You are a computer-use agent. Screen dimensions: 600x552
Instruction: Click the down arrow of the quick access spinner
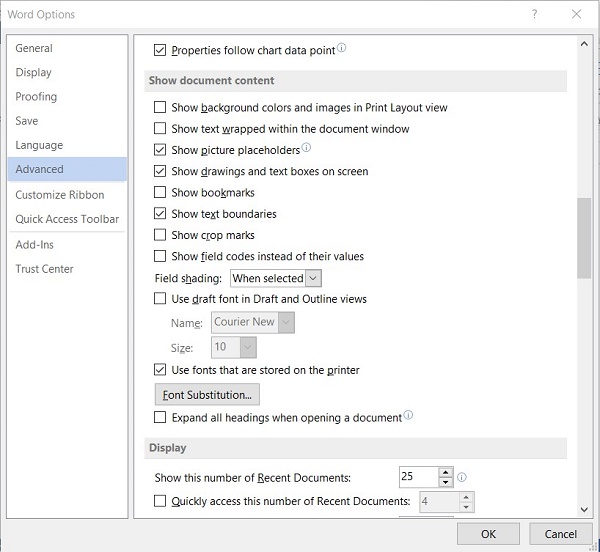[x=466, y=507]
